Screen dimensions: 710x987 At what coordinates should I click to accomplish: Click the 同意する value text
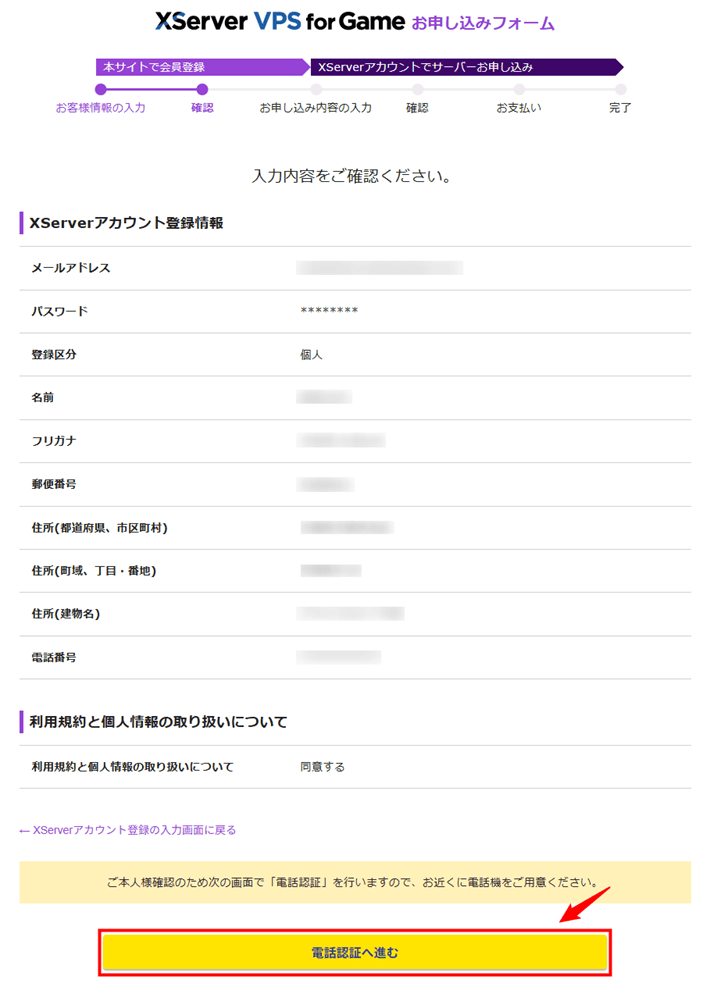coord(322,767)
